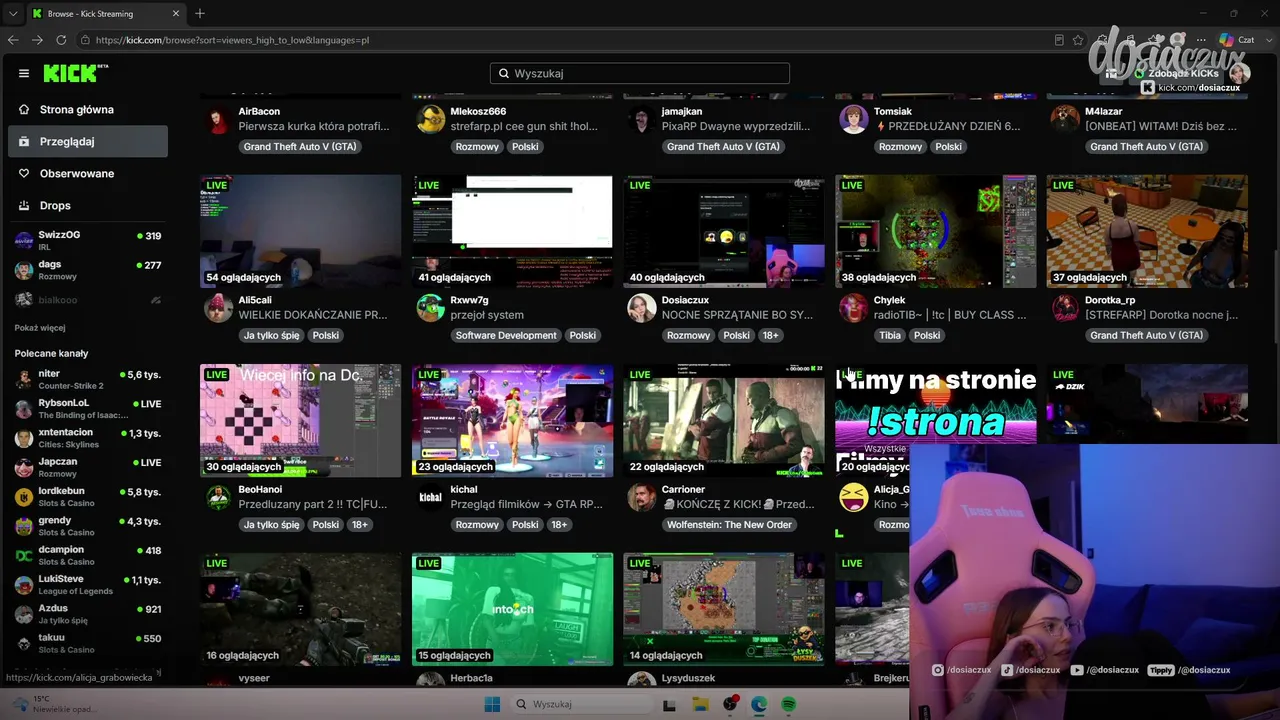Close the Browse - Kick Streaming tab
Screen dimensions: 1280x720
pos(176,14)
